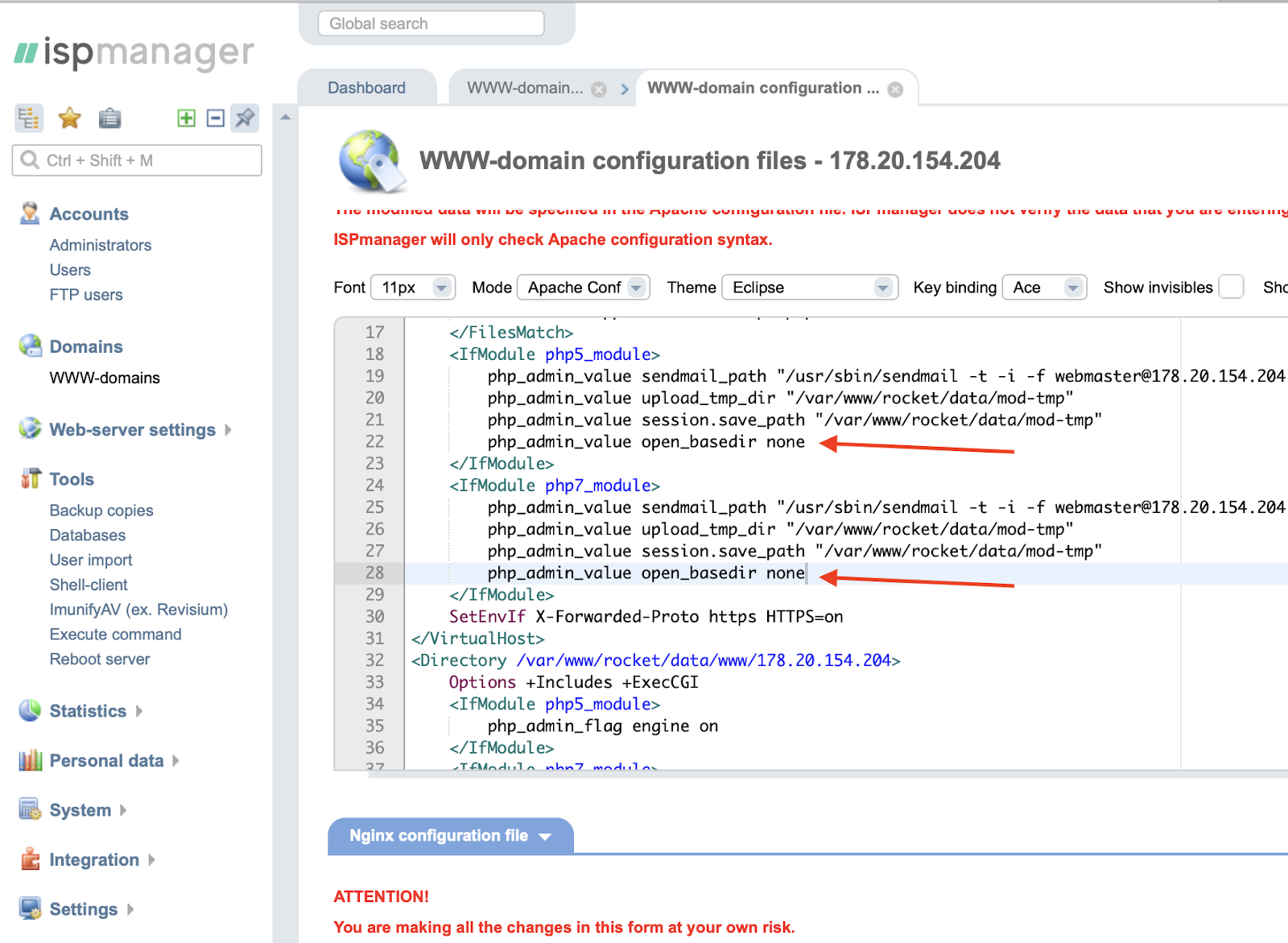Open the Font size dropdown

414,287
